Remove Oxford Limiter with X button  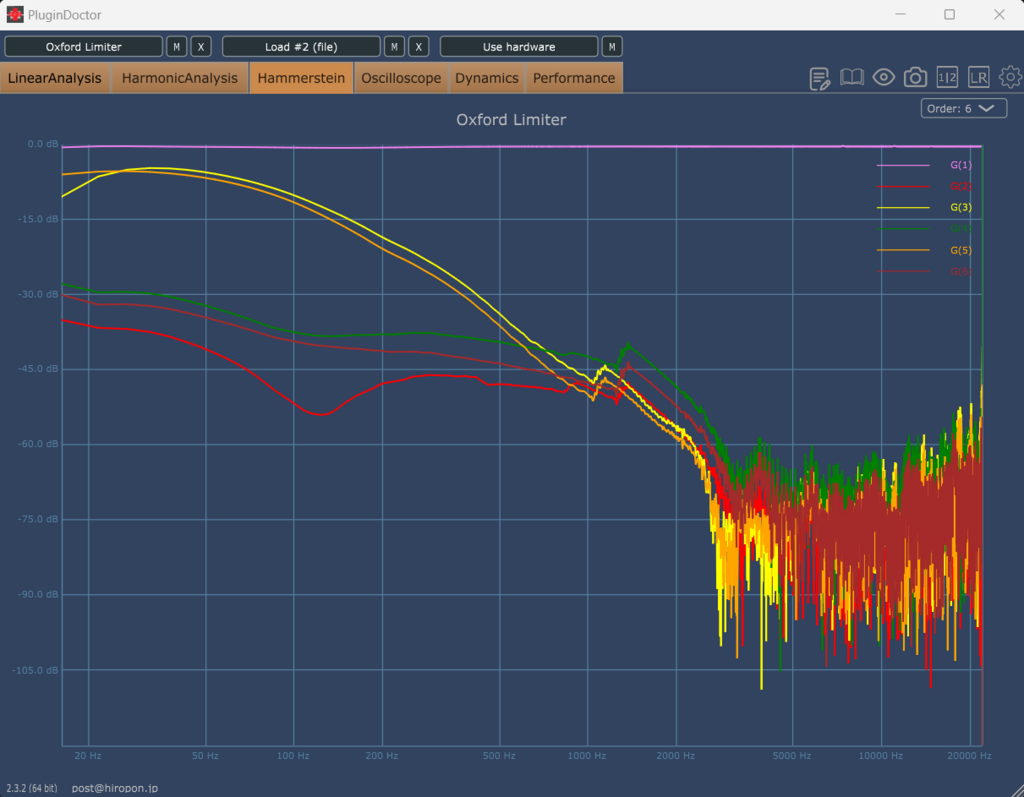200,47
